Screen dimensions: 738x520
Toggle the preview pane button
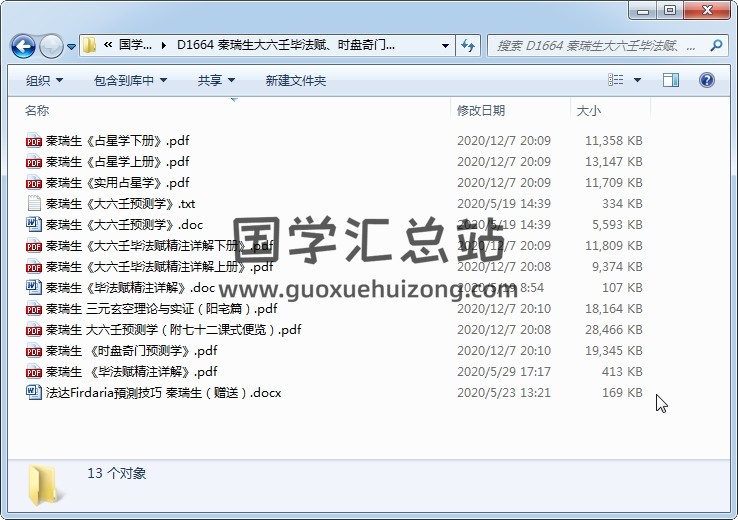pos(671,80)
